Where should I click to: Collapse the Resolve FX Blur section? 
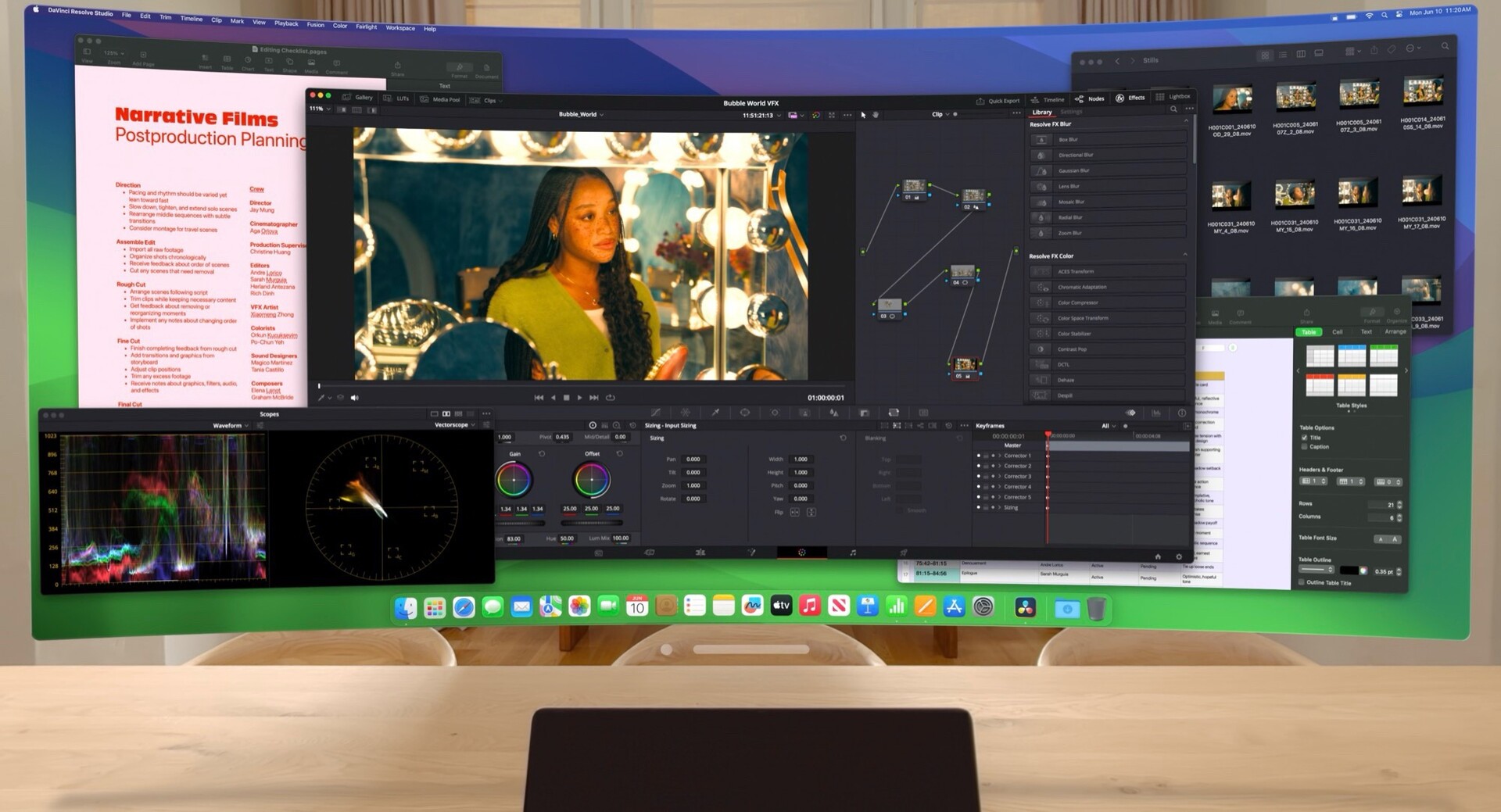1186,122
